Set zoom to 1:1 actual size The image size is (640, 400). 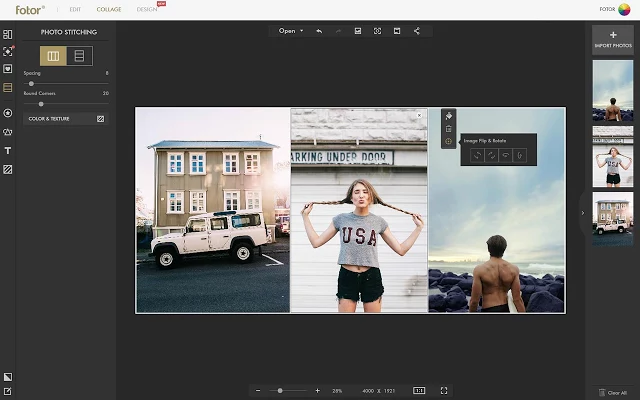pos(419,391)
